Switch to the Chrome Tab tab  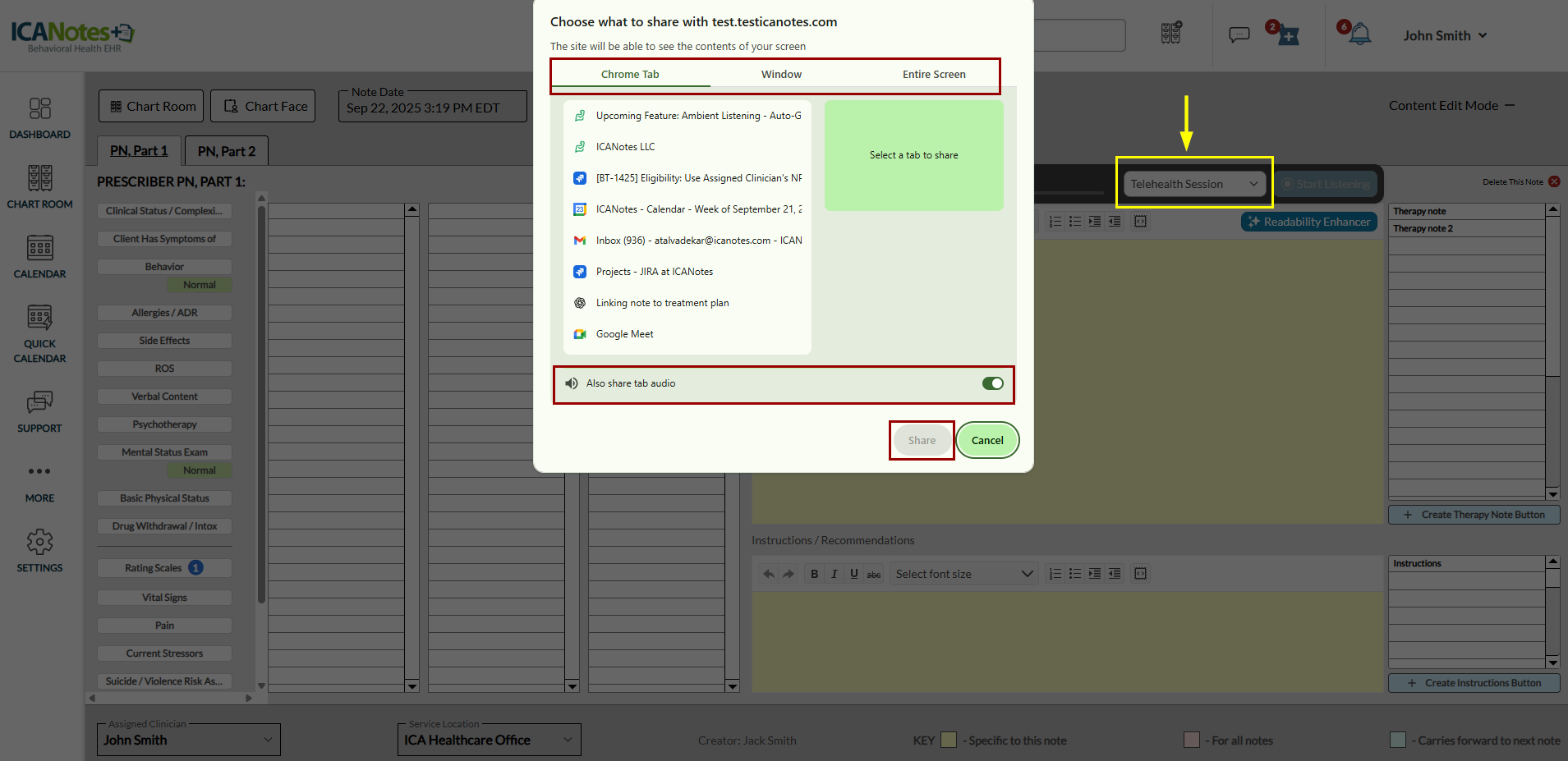[630, 74]
